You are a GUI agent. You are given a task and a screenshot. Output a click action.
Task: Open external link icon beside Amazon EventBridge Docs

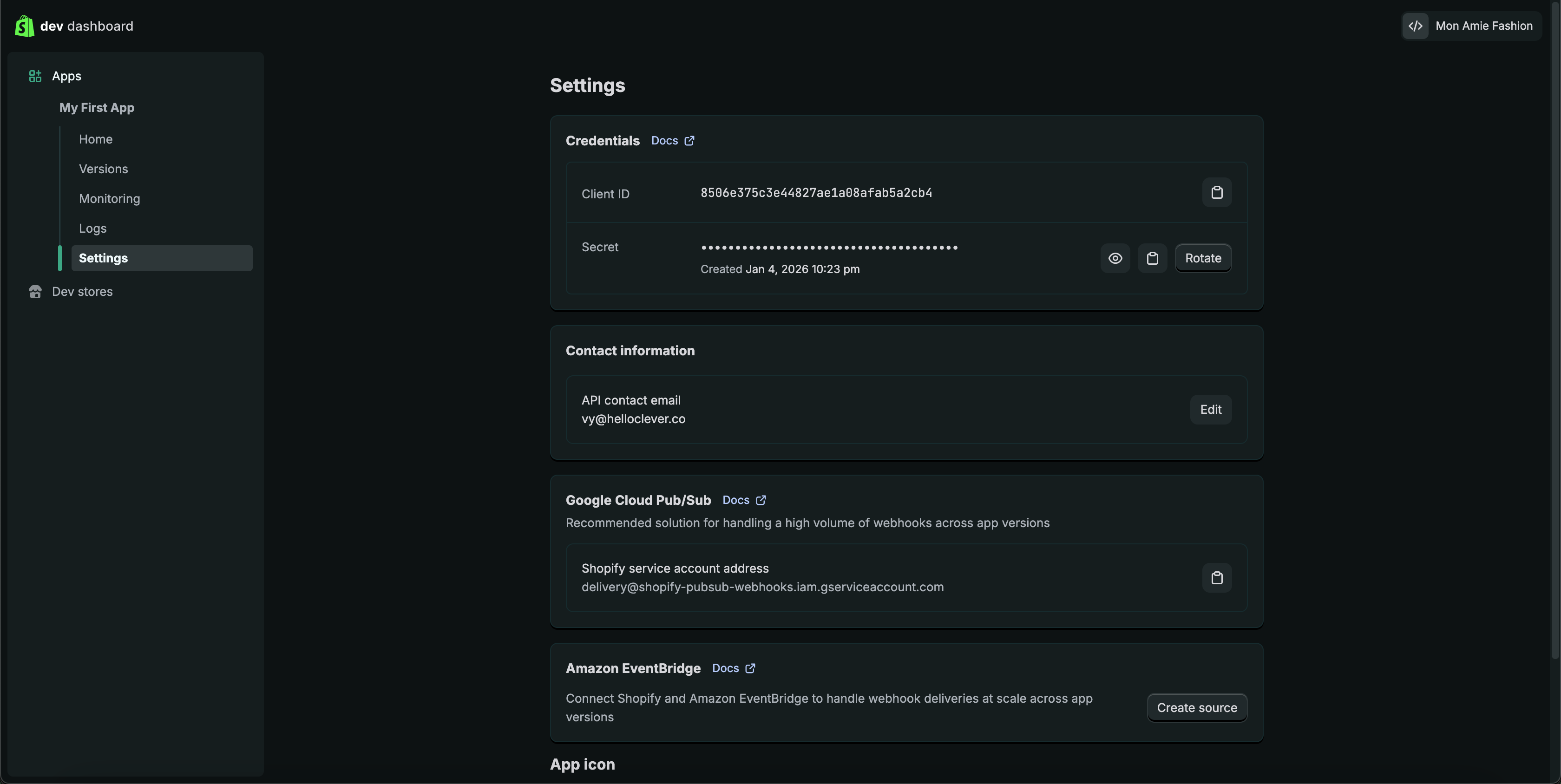(750, 668)
